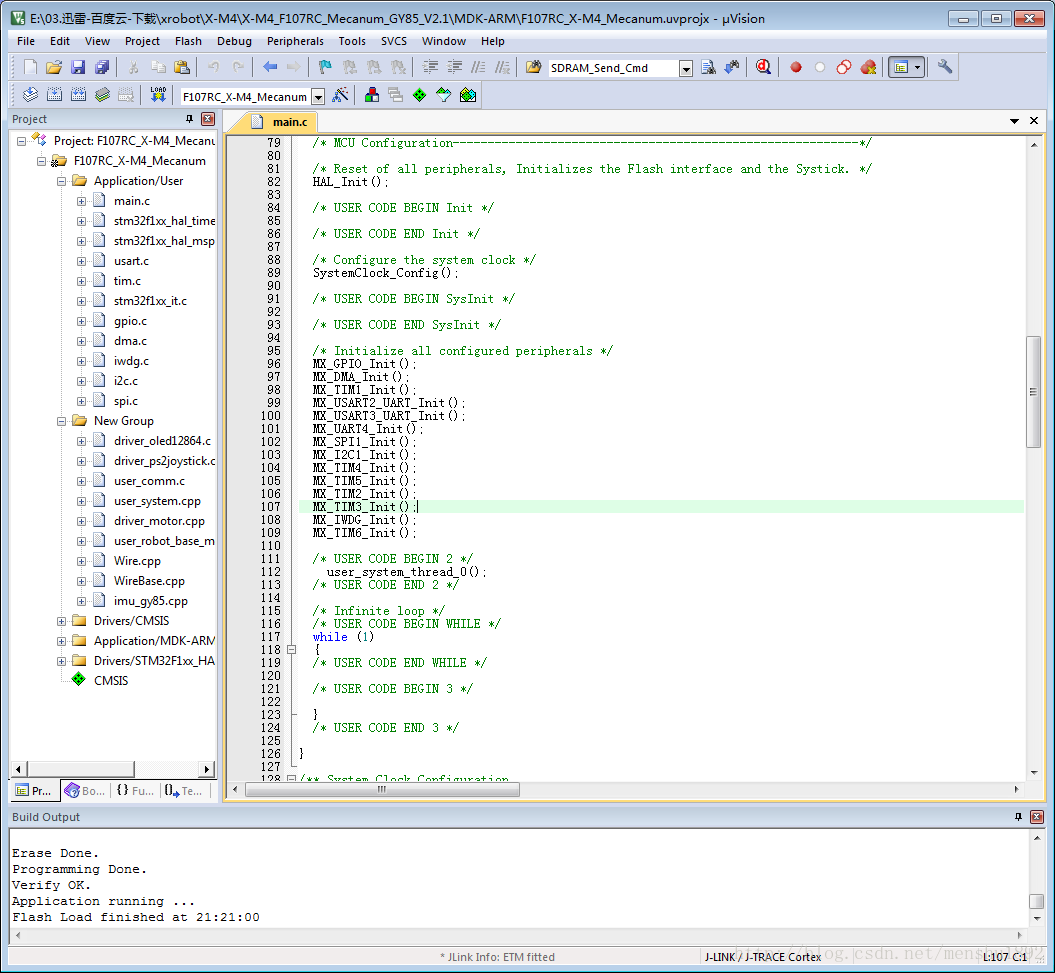Open the Peripherals menu
1055x973 pixels.
(295, 41)
